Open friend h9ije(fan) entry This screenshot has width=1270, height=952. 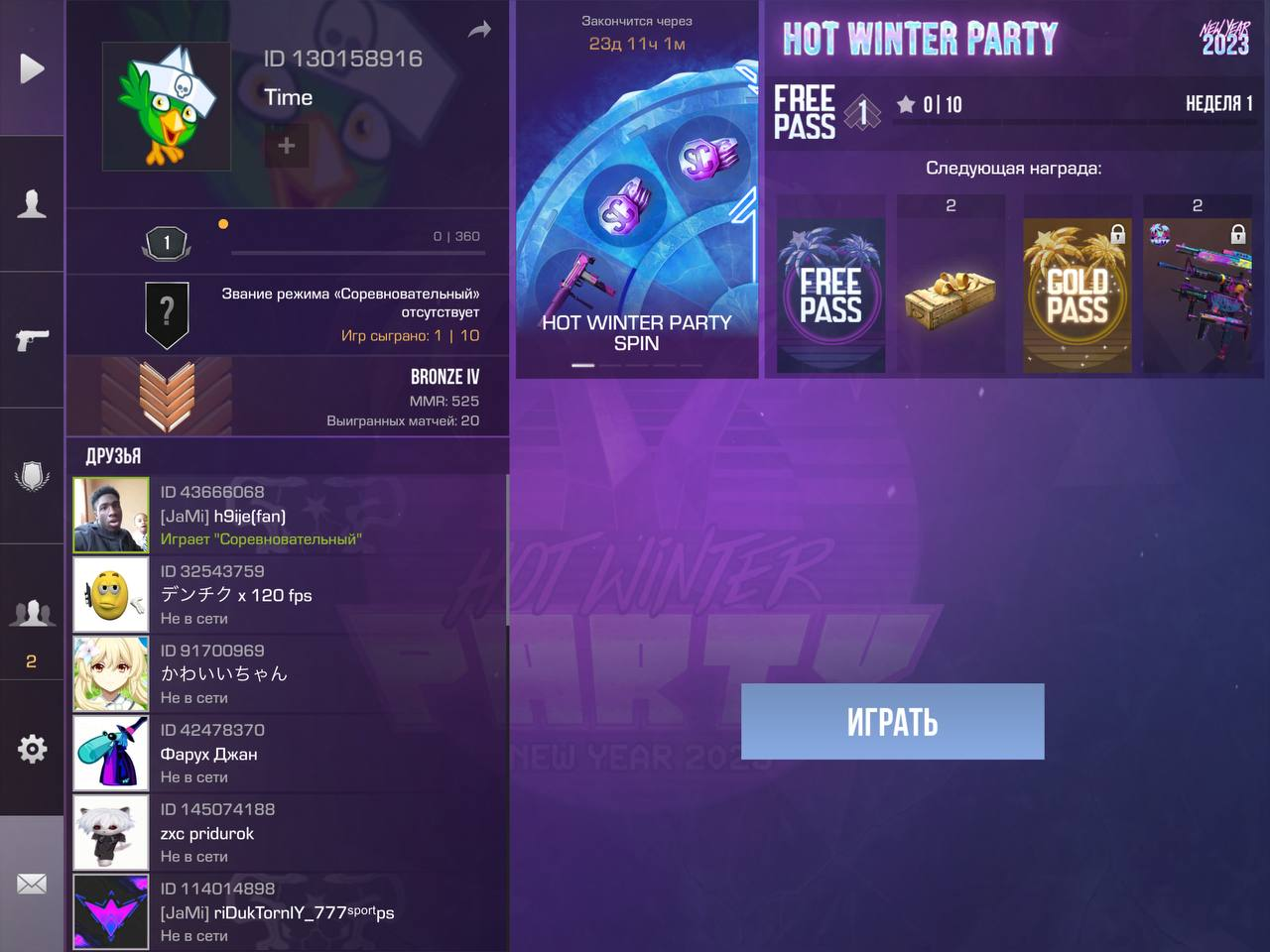click(289, 515)
